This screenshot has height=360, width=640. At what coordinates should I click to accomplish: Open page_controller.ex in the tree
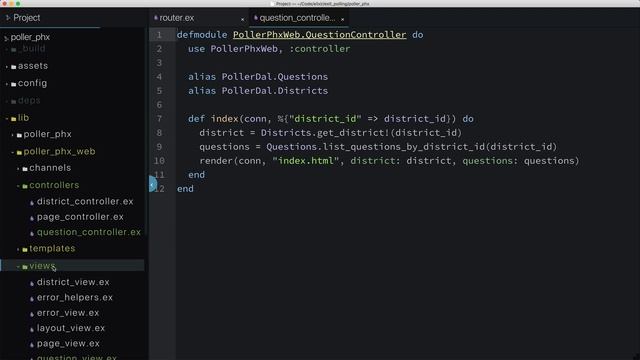click(x=80, y=217)
